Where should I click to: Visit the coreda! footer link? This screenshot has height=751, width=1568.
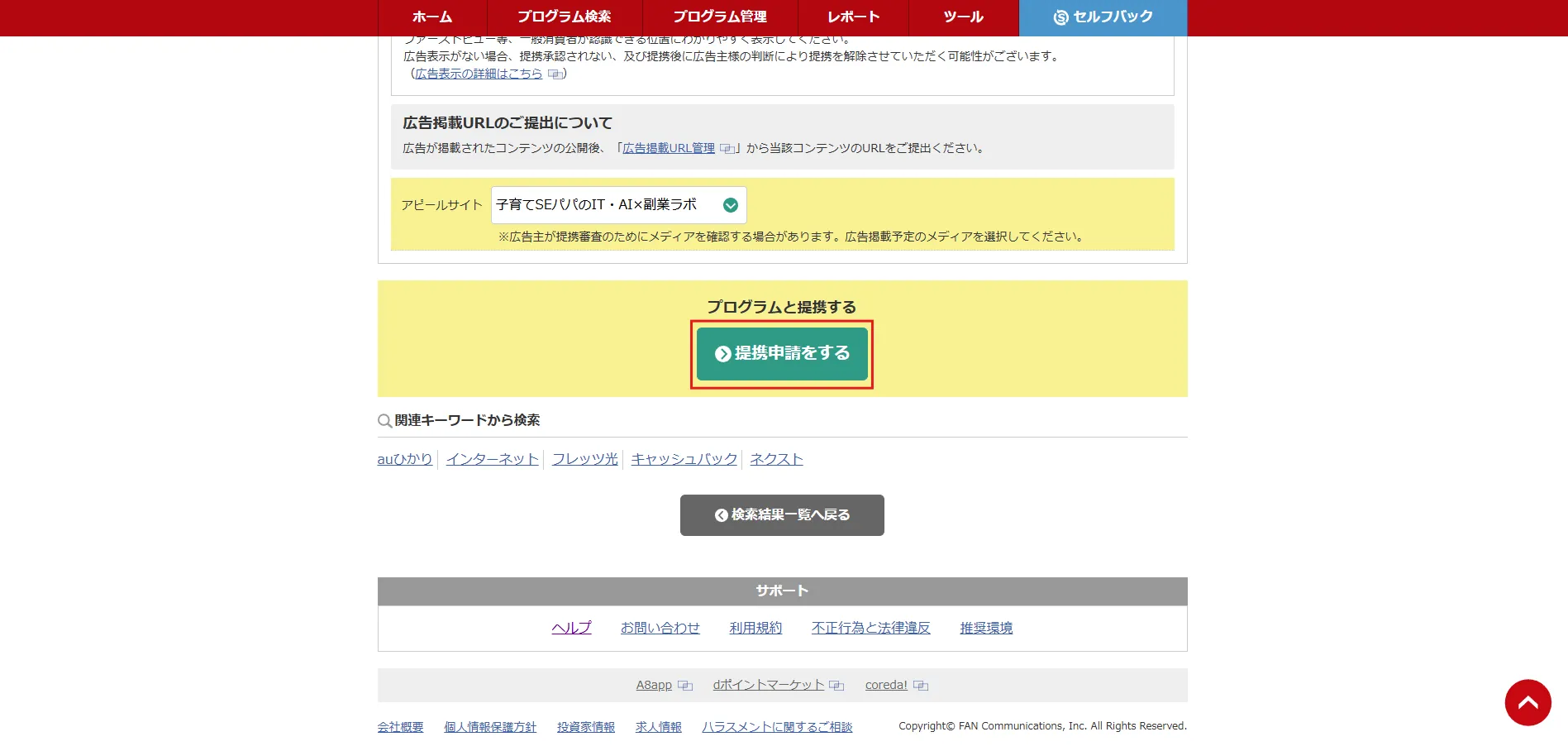point(886,685)
